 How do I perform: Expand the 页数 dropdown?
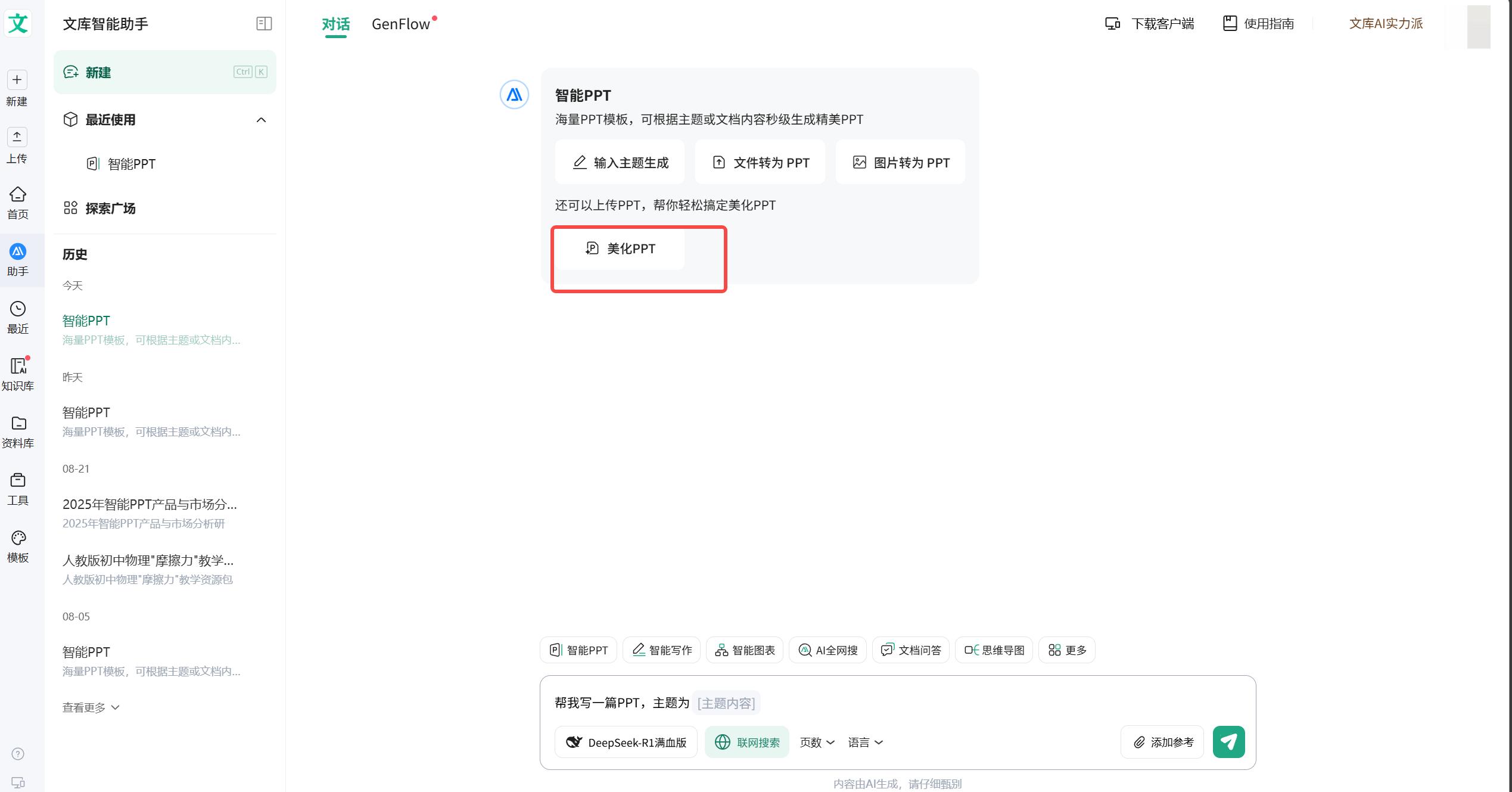pos(817,742)
